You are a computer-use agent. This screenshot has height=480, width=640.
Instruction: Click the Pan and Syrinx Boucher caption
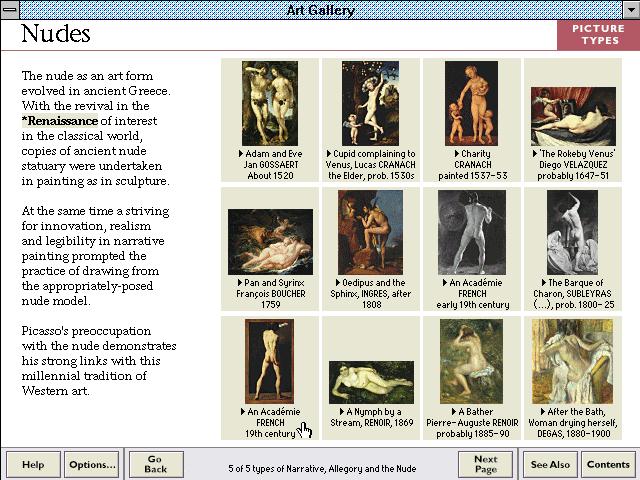[271, 294]
